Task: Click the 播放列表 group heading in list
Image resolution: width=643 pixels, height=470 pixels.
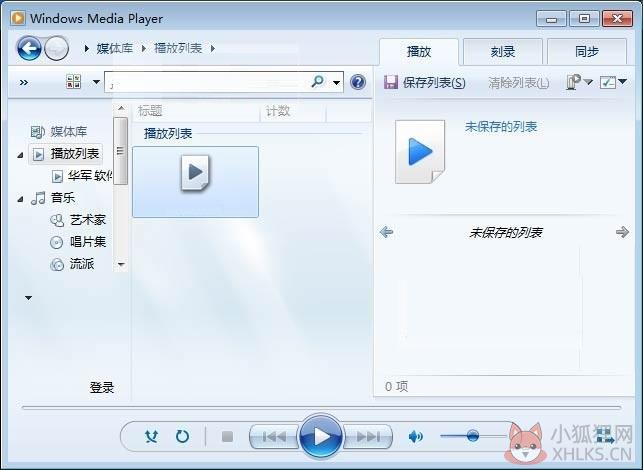Action: 168,134
